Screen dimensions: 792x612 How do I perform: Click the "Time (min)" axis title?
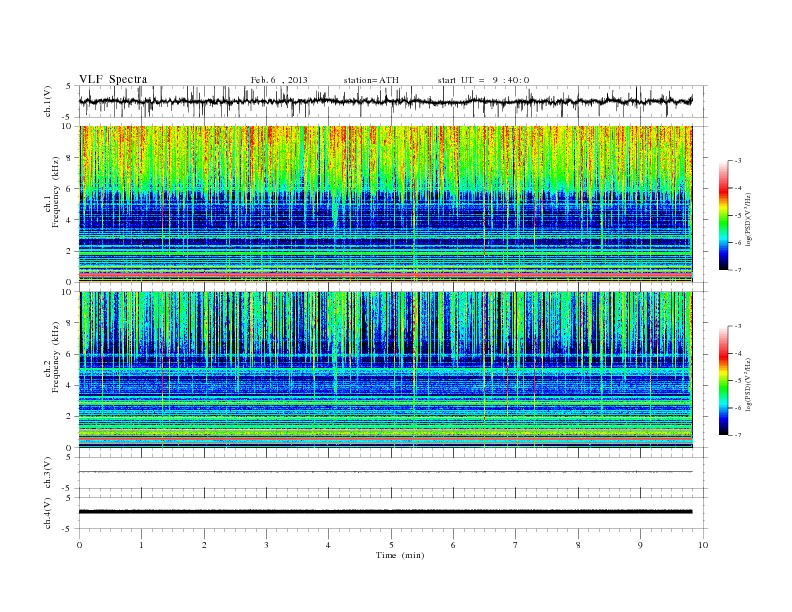click(x=400, y=555)
